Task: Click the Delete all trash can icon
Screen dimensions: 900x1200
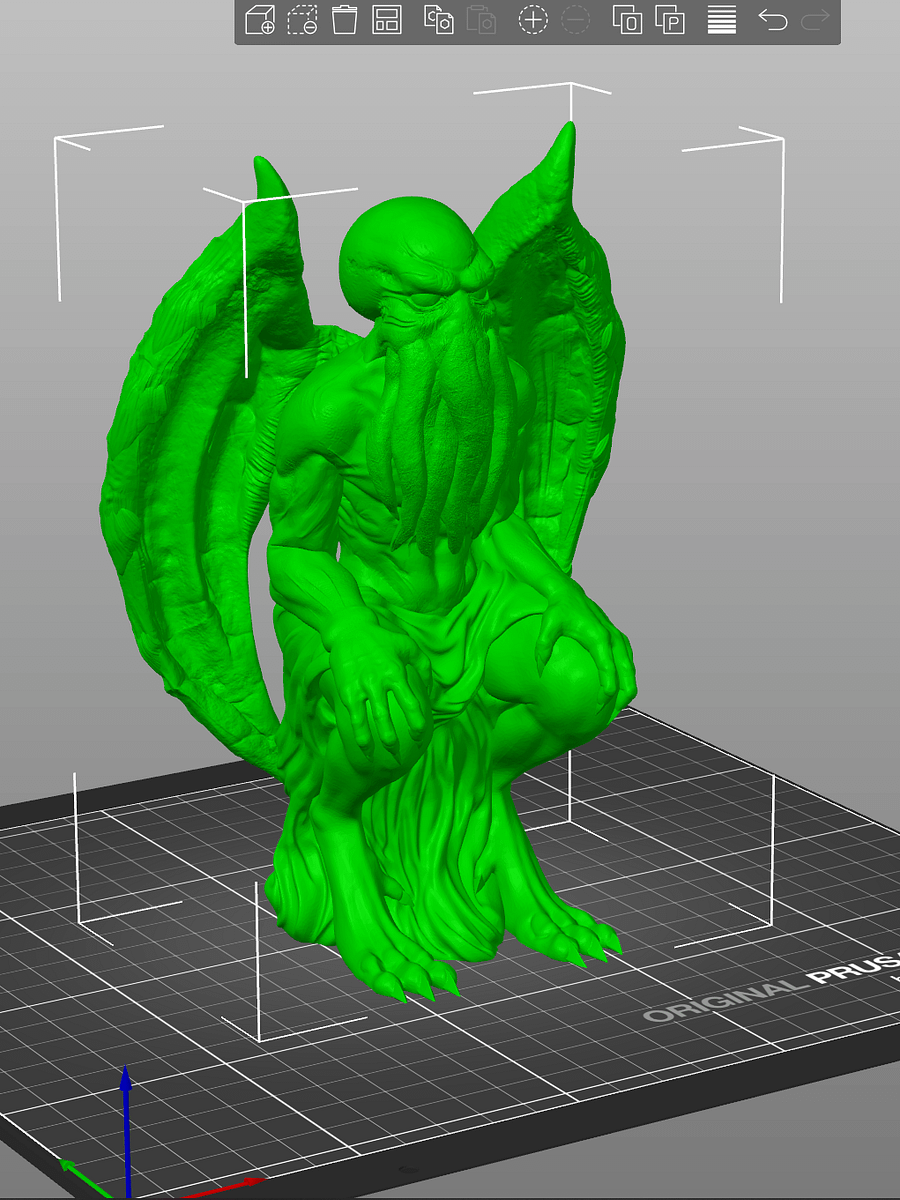Action: [344, 20]
